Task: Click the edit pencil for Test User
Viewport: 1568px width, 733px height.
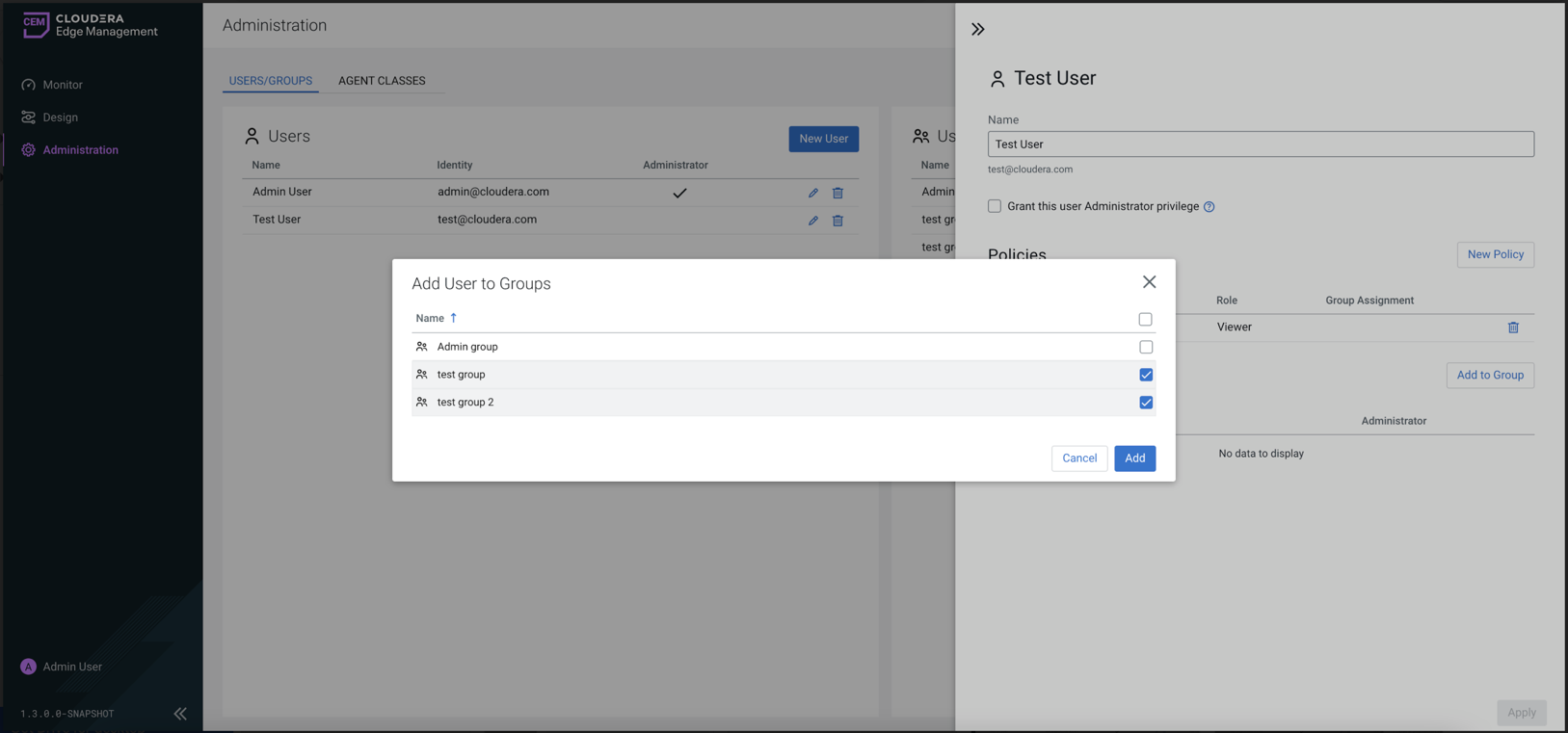Action: point(812,221)
